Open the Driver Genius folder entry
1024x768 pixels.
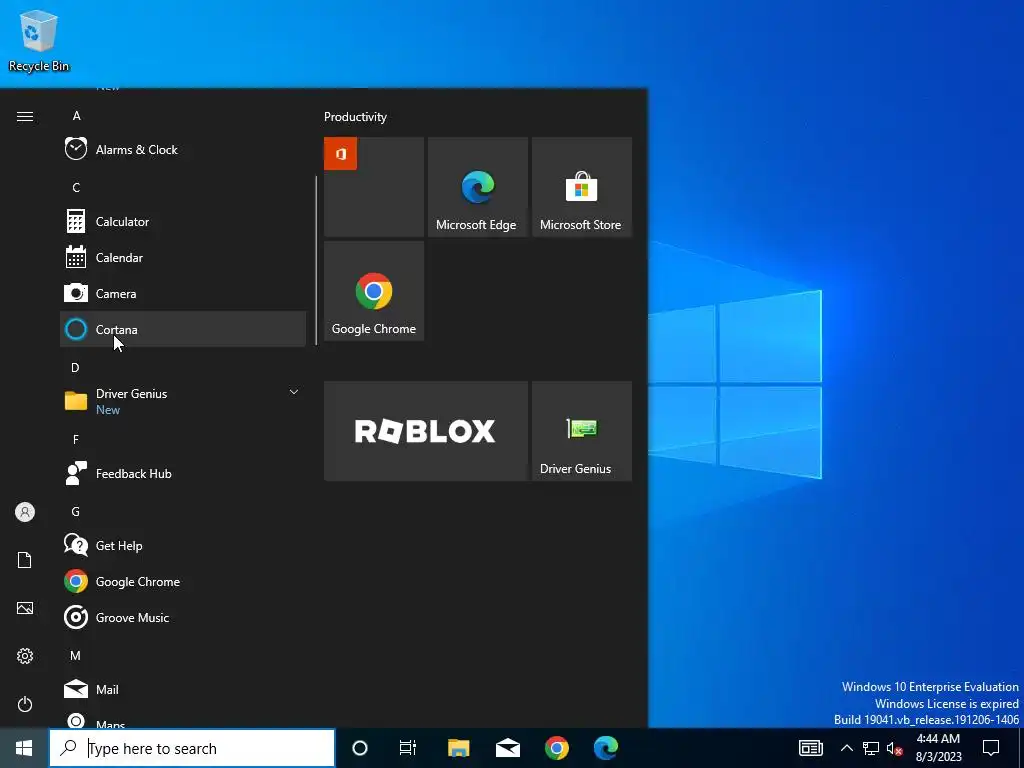pyautogui.click(x=183, y=401)
